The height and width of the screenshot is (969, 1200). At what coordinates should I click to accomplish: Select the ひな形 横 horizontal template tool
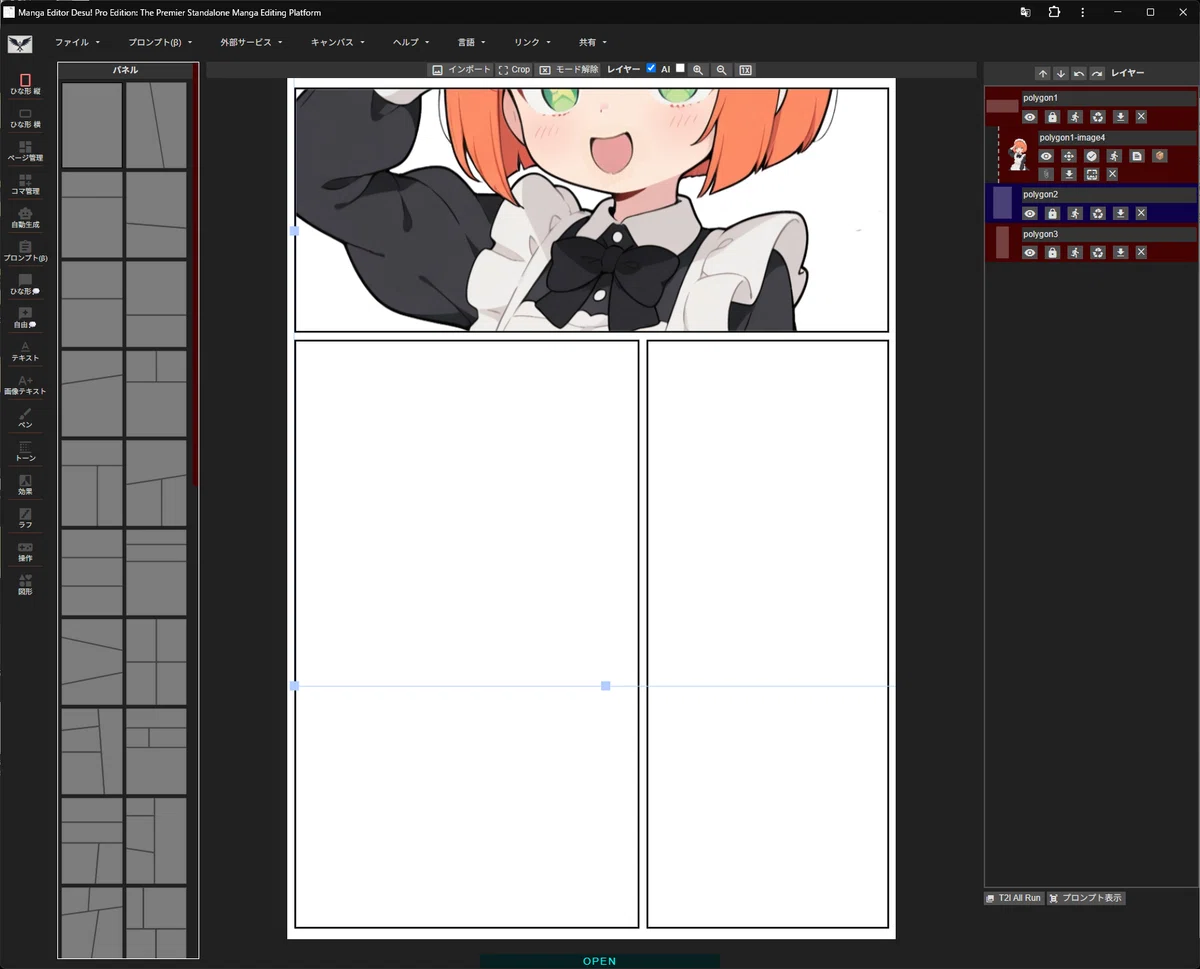(25, 118)
